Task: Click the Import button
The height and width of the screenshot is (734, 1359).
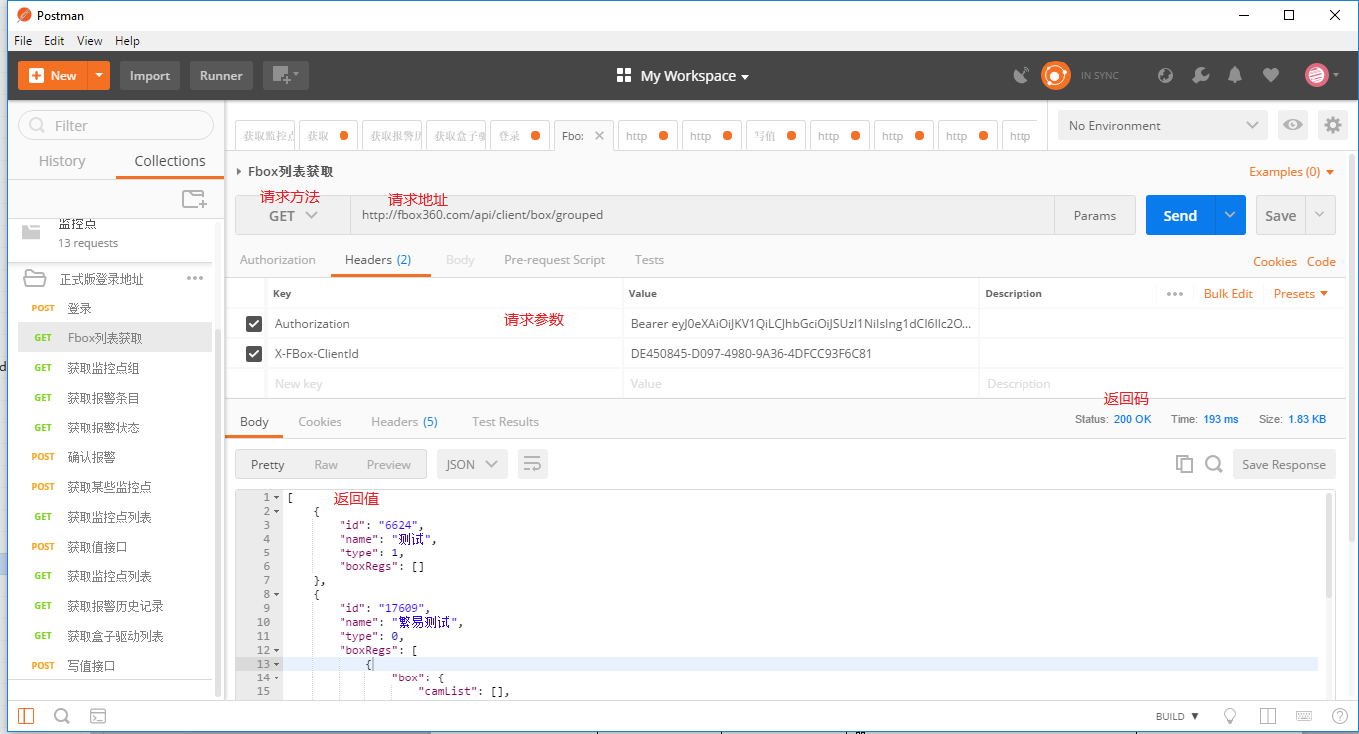Action: point(150,75)
